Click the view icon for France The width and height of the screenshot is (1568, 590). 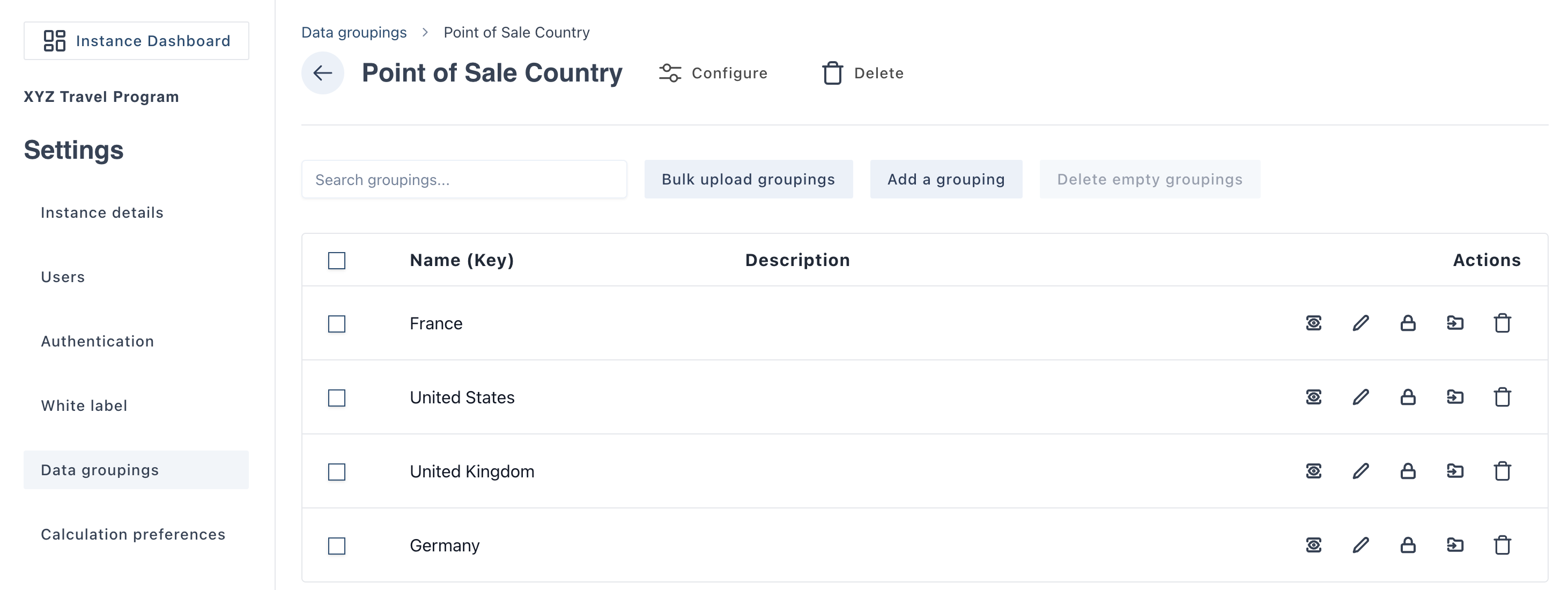click(x=1313, y=323)
